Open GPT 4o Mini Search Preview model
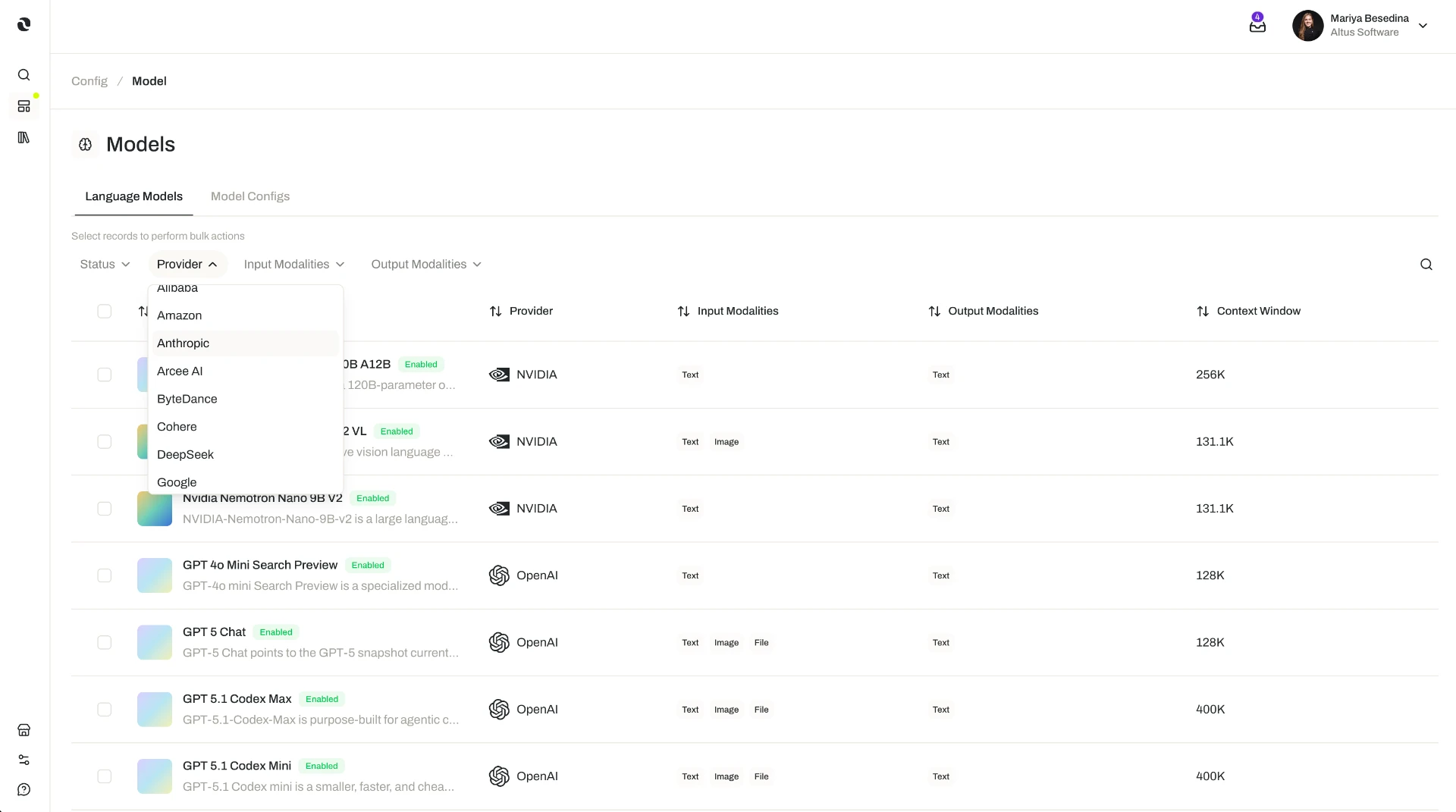This screenshot has height=812, width=1456. tap(260, 566)
